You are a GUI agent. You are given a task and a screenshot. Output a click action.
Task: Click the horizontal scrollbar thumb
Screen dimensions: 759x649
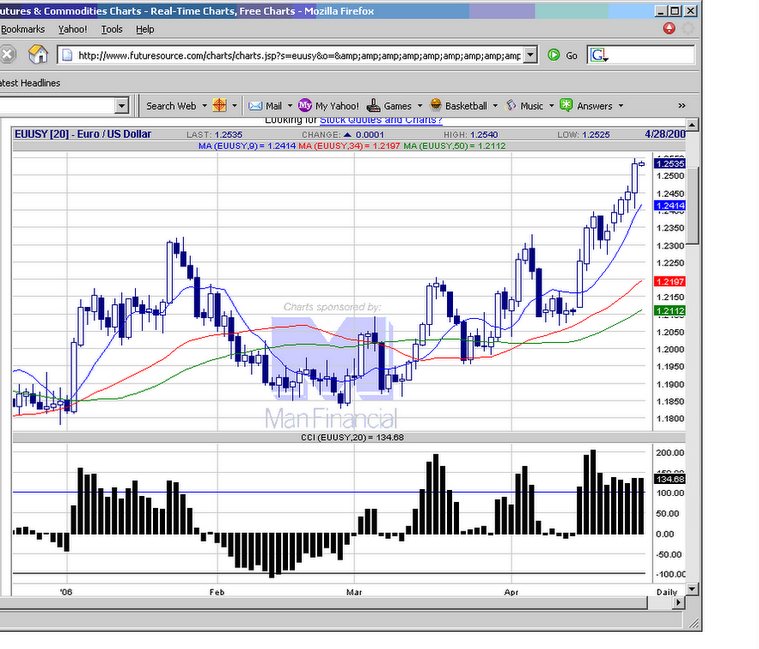coord(323,603)
